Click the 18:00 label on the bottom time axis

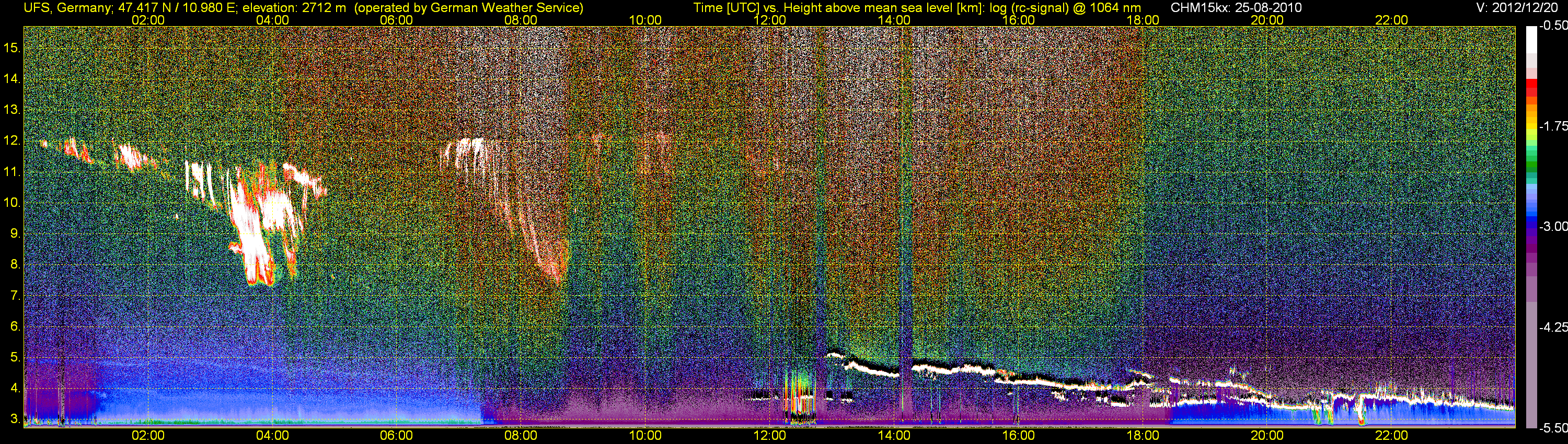point(1143,436)
